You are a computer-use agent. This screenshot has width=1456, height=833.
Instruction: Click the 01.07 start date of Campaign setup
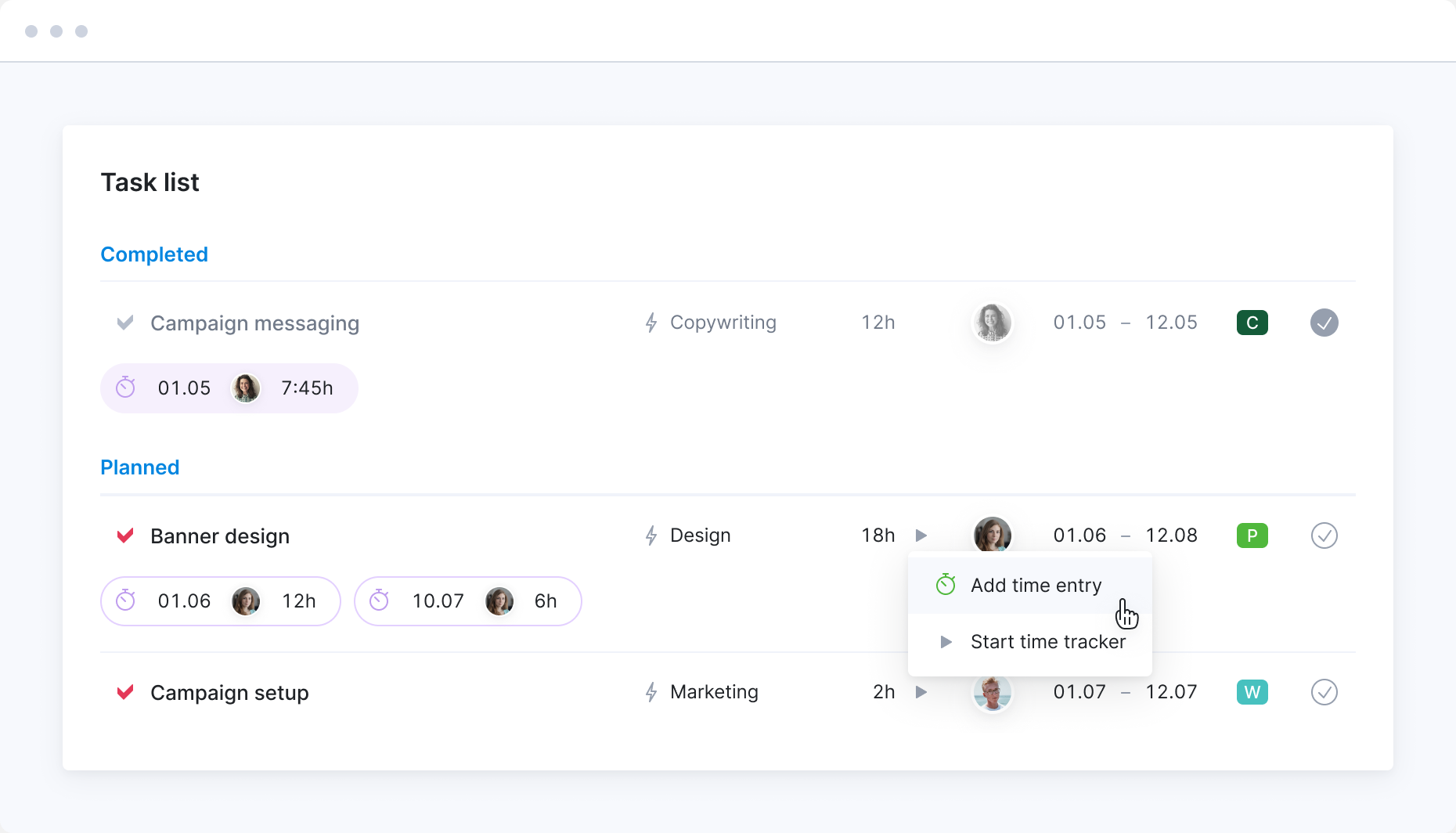click(1079, 692)
